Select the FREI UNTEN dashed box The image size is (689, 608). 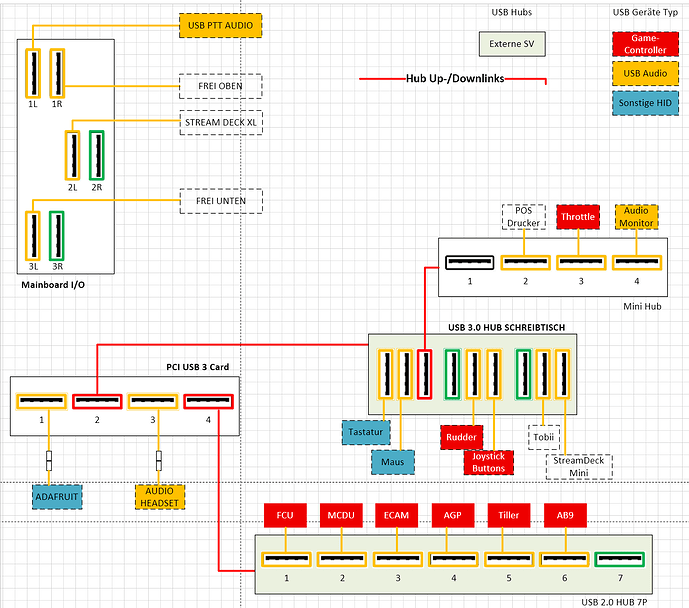tap(221, 201)
